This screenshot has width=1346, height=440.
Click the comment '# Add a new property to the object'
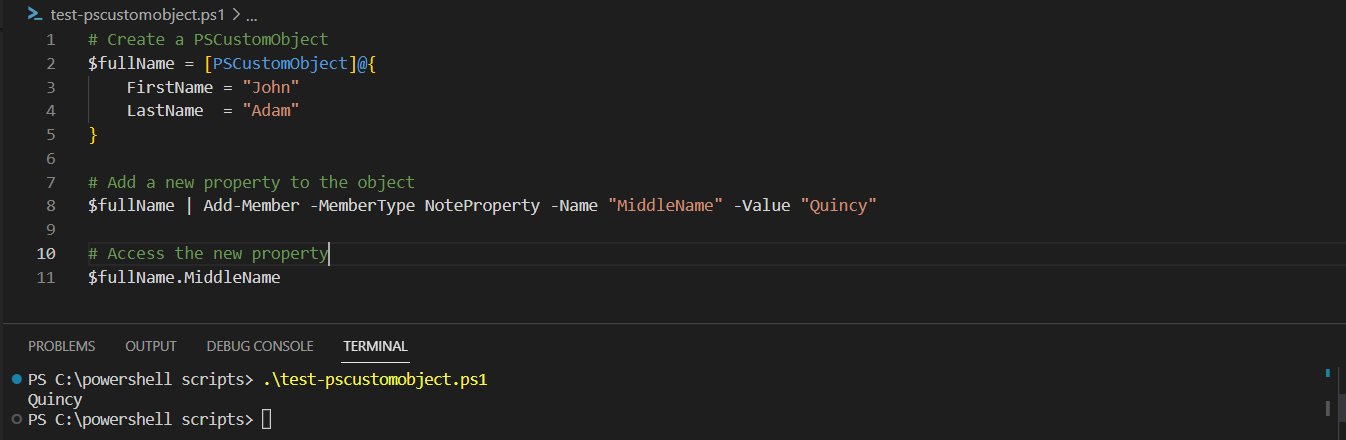point(251,182)
